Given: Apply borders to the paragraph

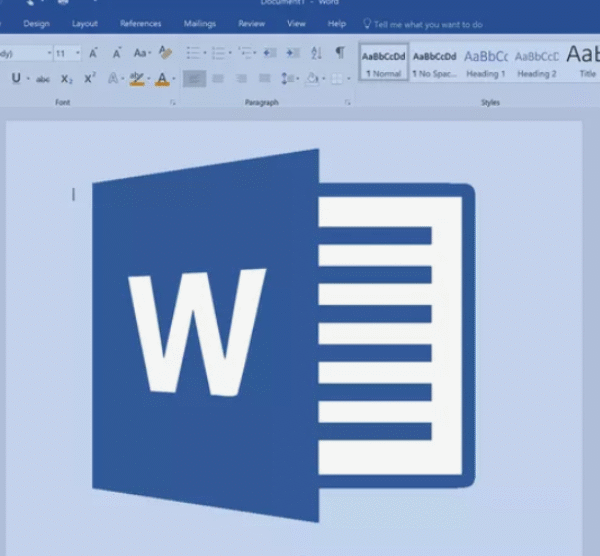Looking at the screenshot, I should 337,79.
